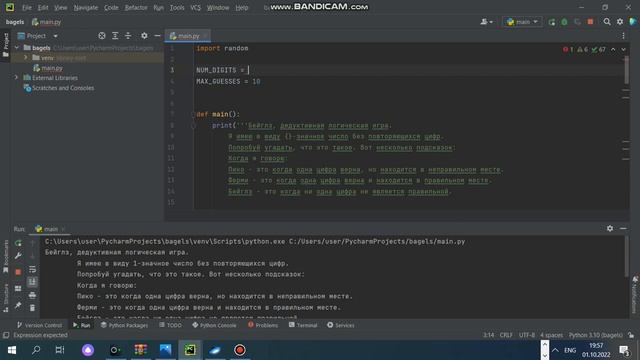This screenshot has height=360, width=640.
Task: Open the File menu
Action: (27, 8)
